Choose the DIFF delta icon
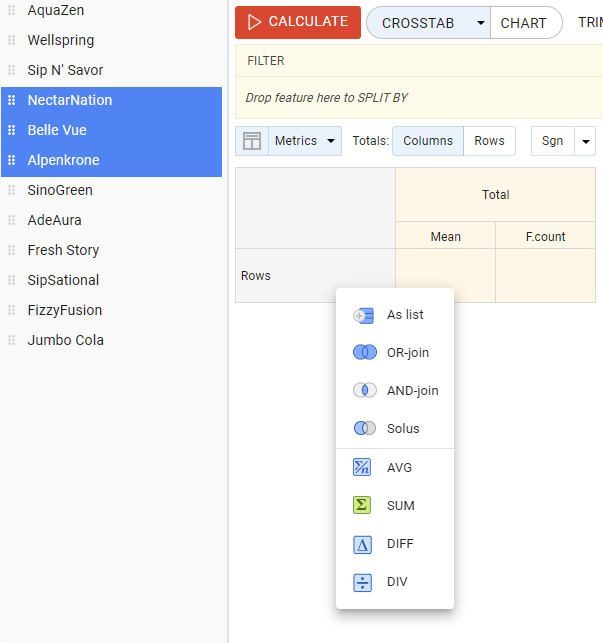 coord(363,544)
